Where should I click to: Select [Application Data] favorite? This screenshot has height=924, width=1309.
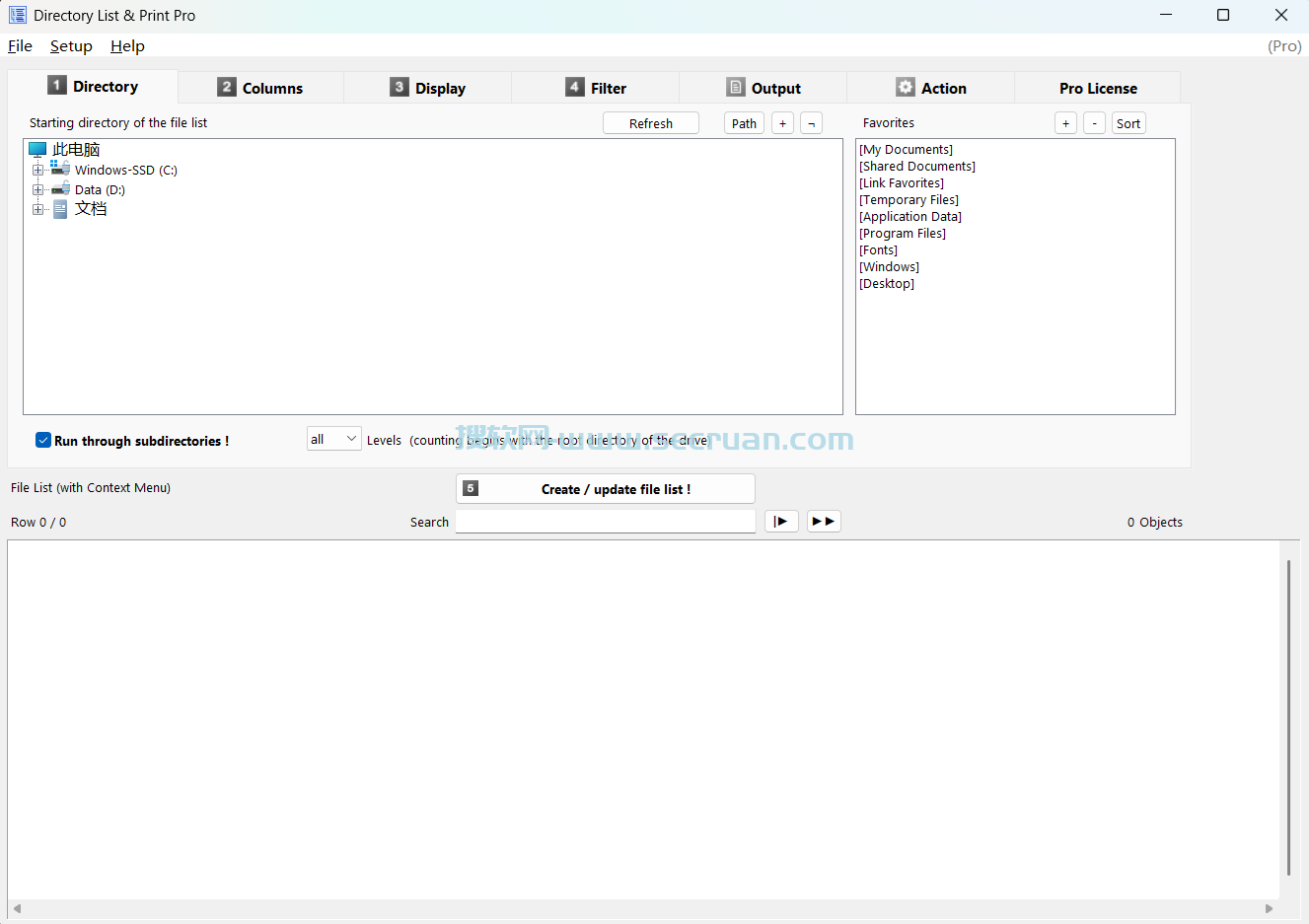point(910,217)
